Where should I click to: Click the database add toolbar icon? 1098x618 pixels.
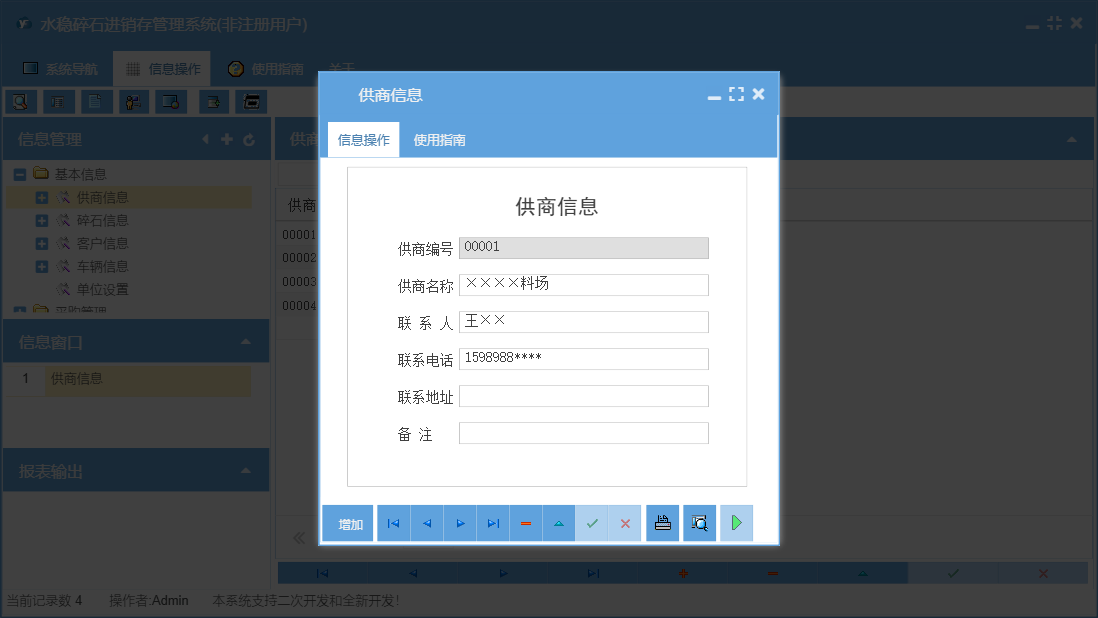click(x=212, y=101)
